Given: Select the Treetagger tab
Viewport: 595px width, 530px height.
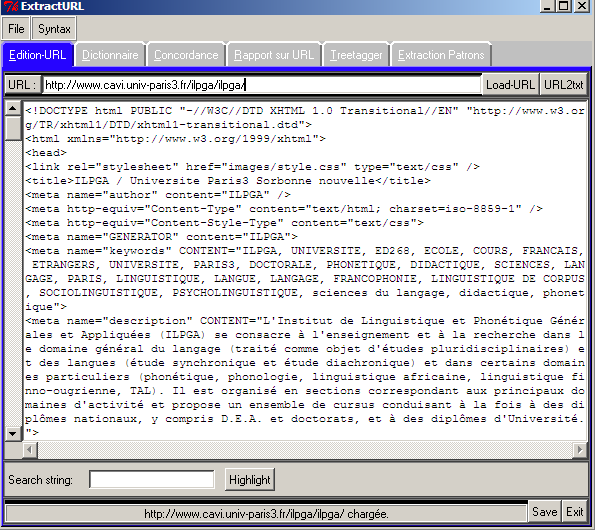Looking at the screenshot, I should 356,55.
